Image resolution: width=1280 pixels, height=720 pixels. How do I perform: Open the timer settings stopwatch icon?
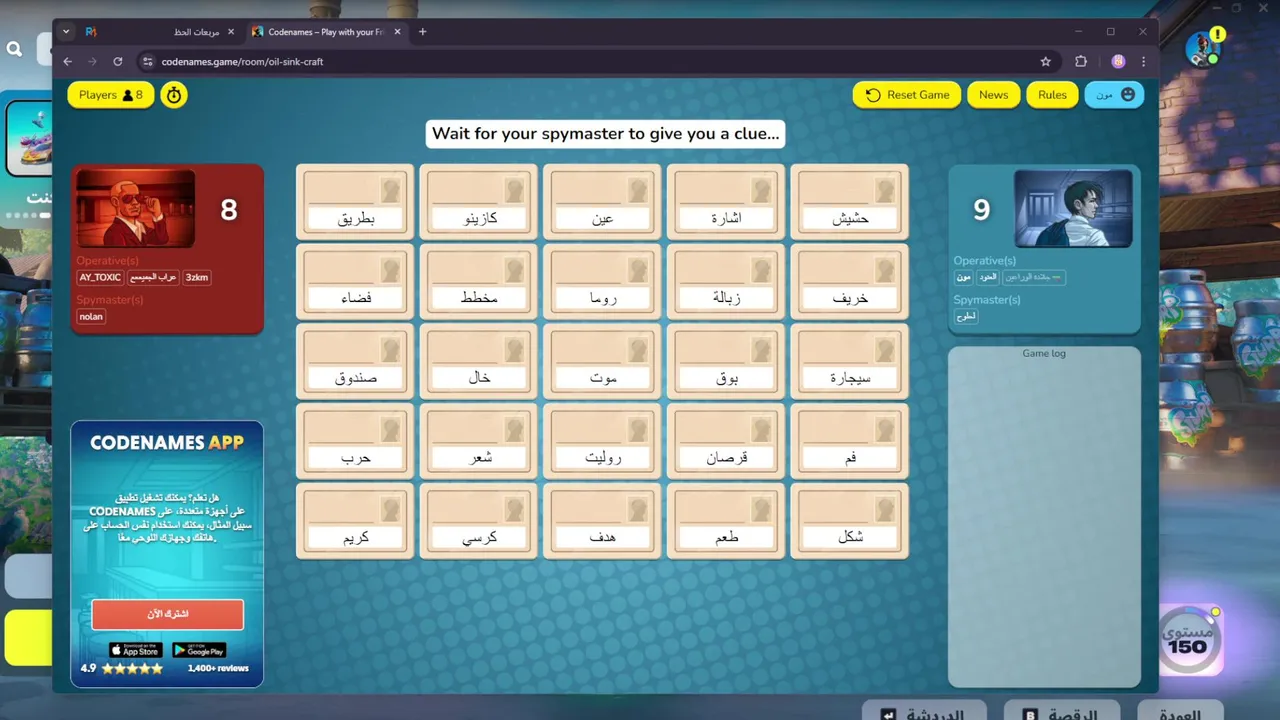point(174,95)
